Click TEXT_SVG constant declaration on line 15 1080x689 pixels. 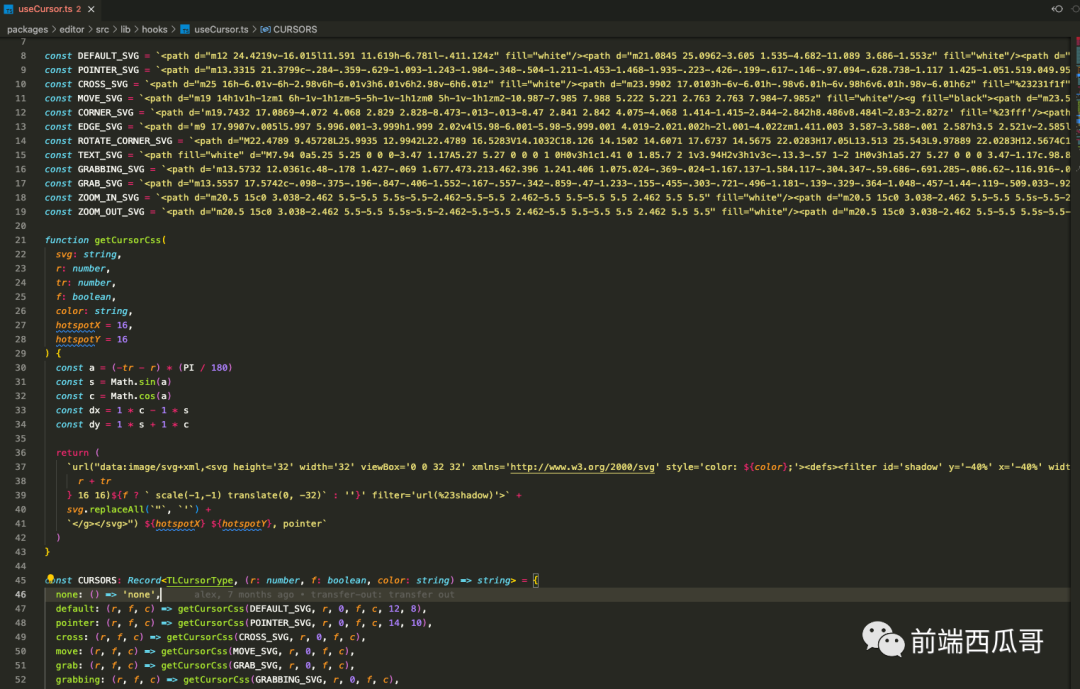[x=100, y=155]
